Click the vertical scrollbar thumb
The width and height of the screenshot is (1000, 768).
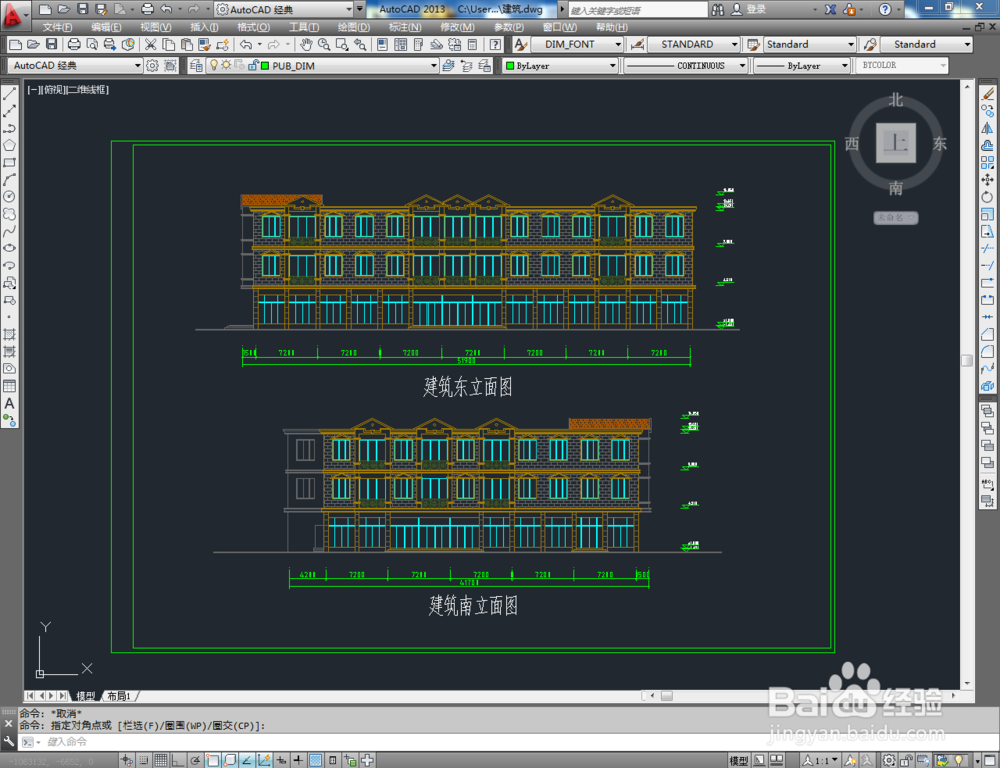tap(967, 360)
